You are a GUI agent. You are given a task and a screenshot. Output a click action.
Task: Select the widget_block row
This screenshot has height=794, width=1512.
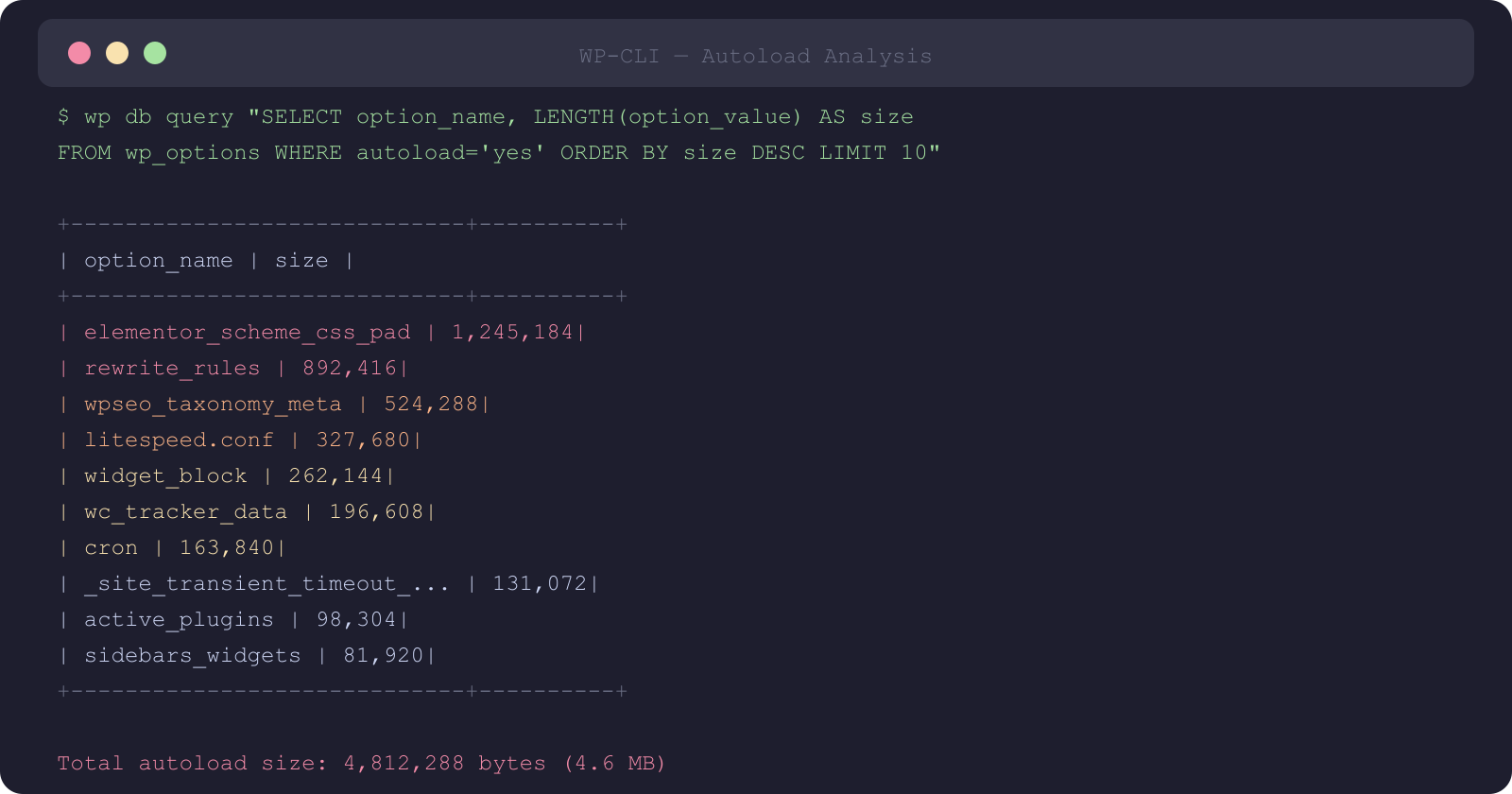[165, 475]
